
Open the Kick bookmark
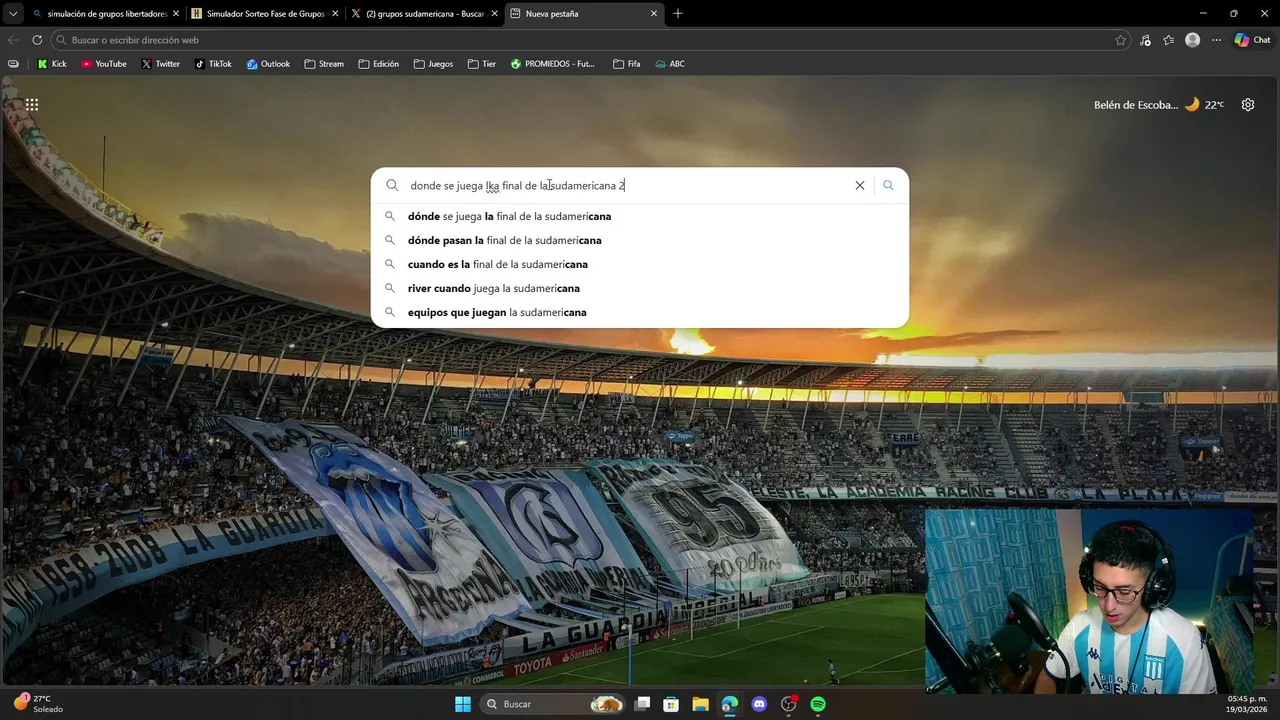[x=52, y=64]
